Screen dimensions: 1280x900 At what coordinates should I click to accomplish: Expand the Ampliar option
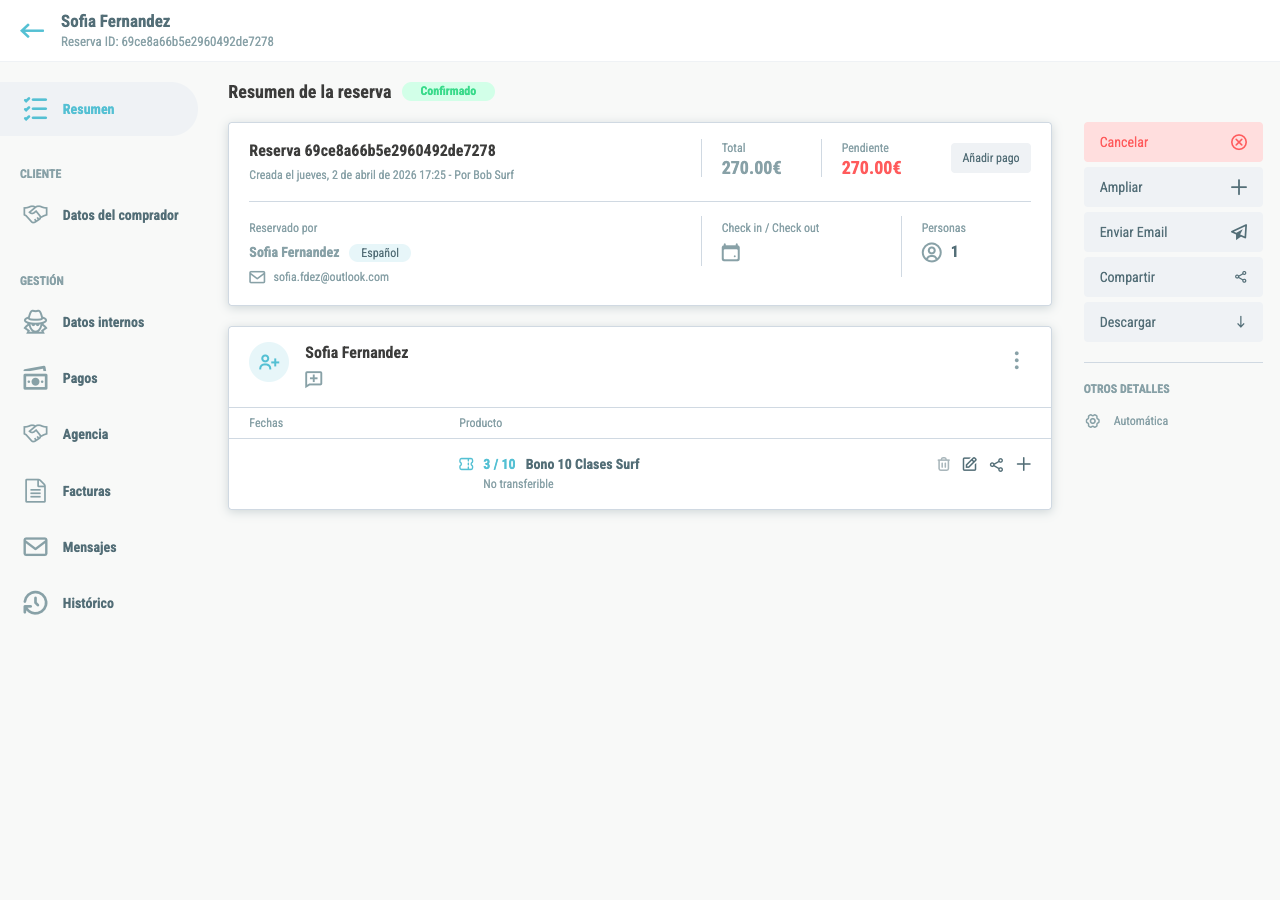click(1173, 187)
